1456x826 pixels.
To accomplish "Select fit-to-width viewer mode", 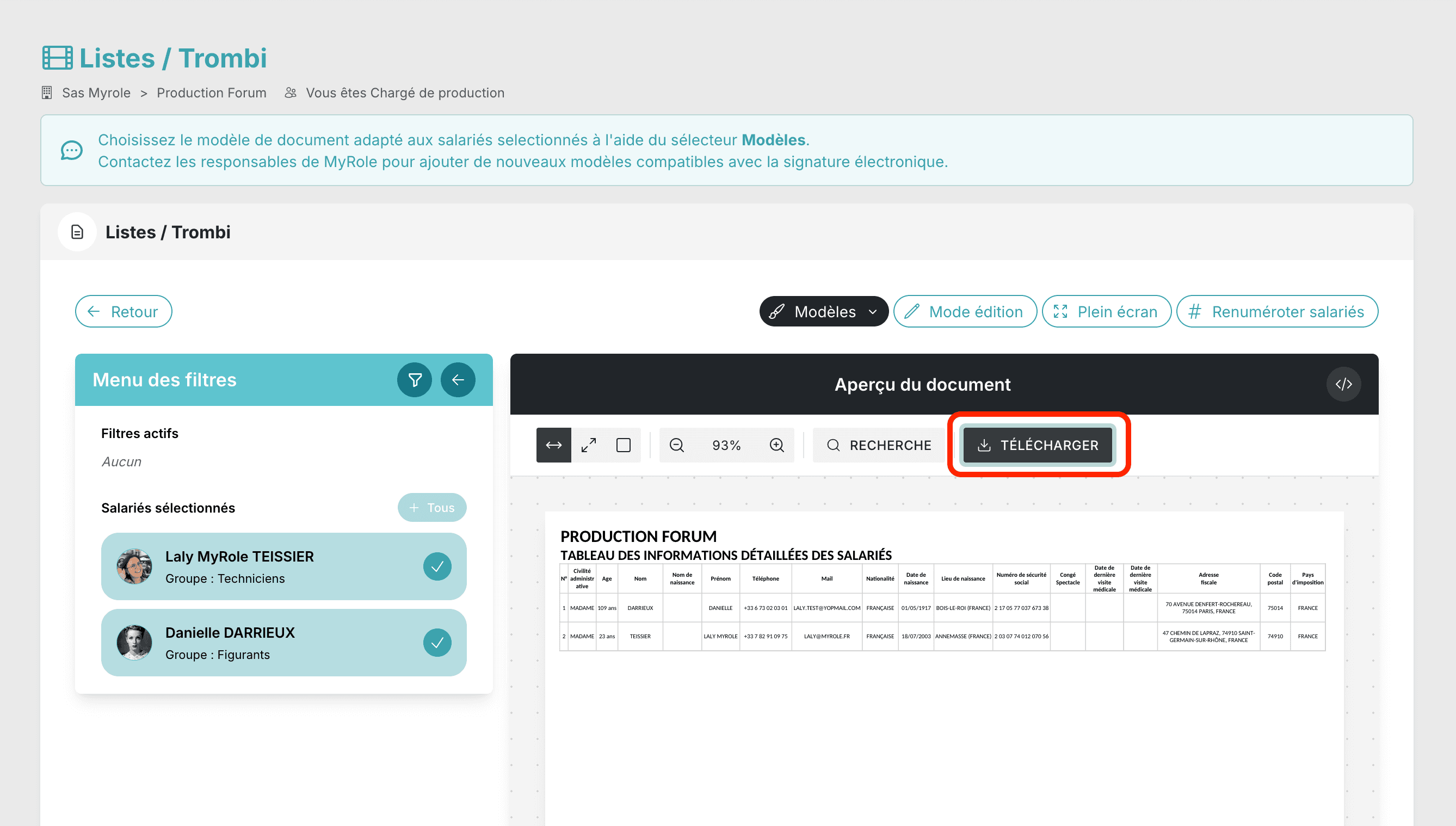I will [553, 445].
